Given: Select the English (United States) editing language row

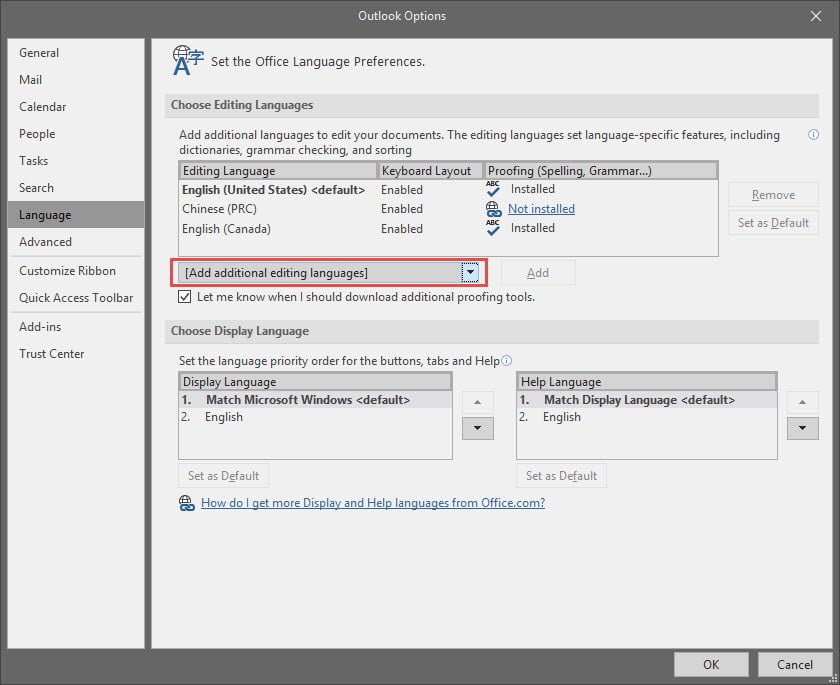Looking at the screenshot, I should [x=448, y=190].
